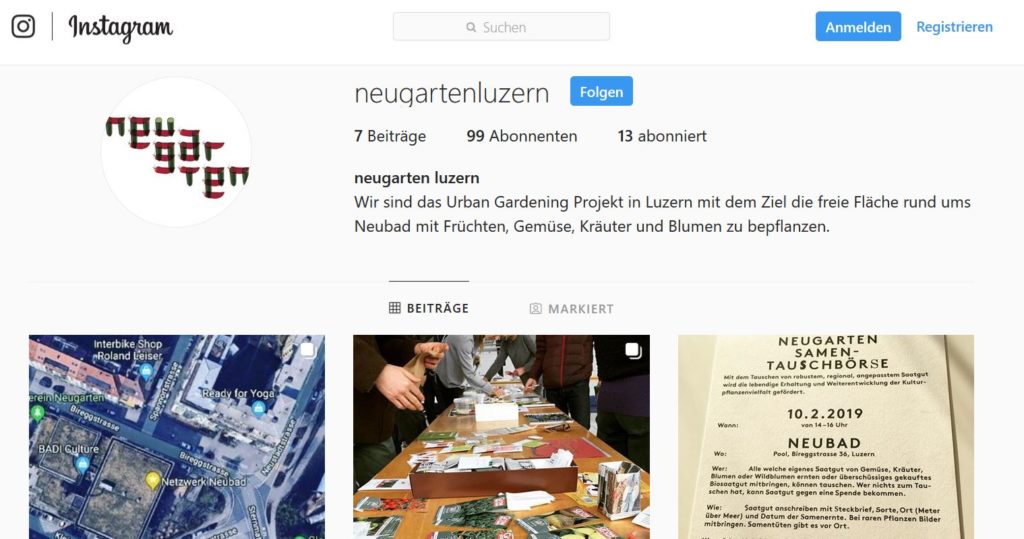Click the blue Anmelden button
The image size is (1024, 539).
click(858, 27)
